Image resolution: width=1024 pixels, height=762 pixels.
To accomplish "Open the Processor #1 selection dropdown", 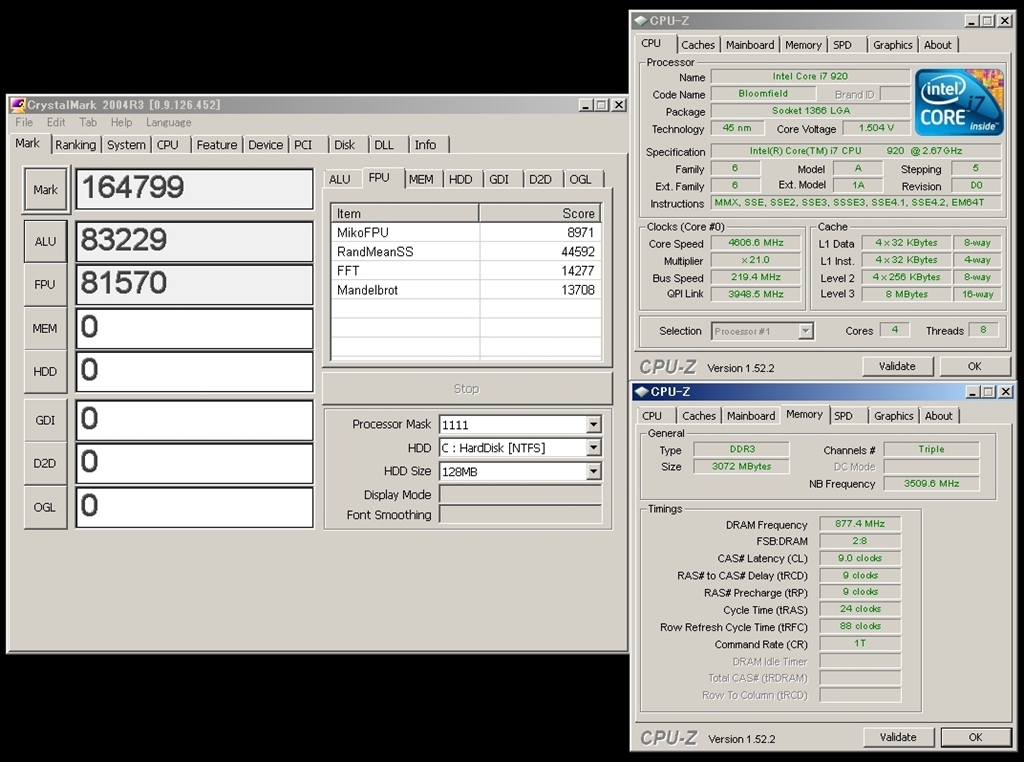I will coord(805,331).
